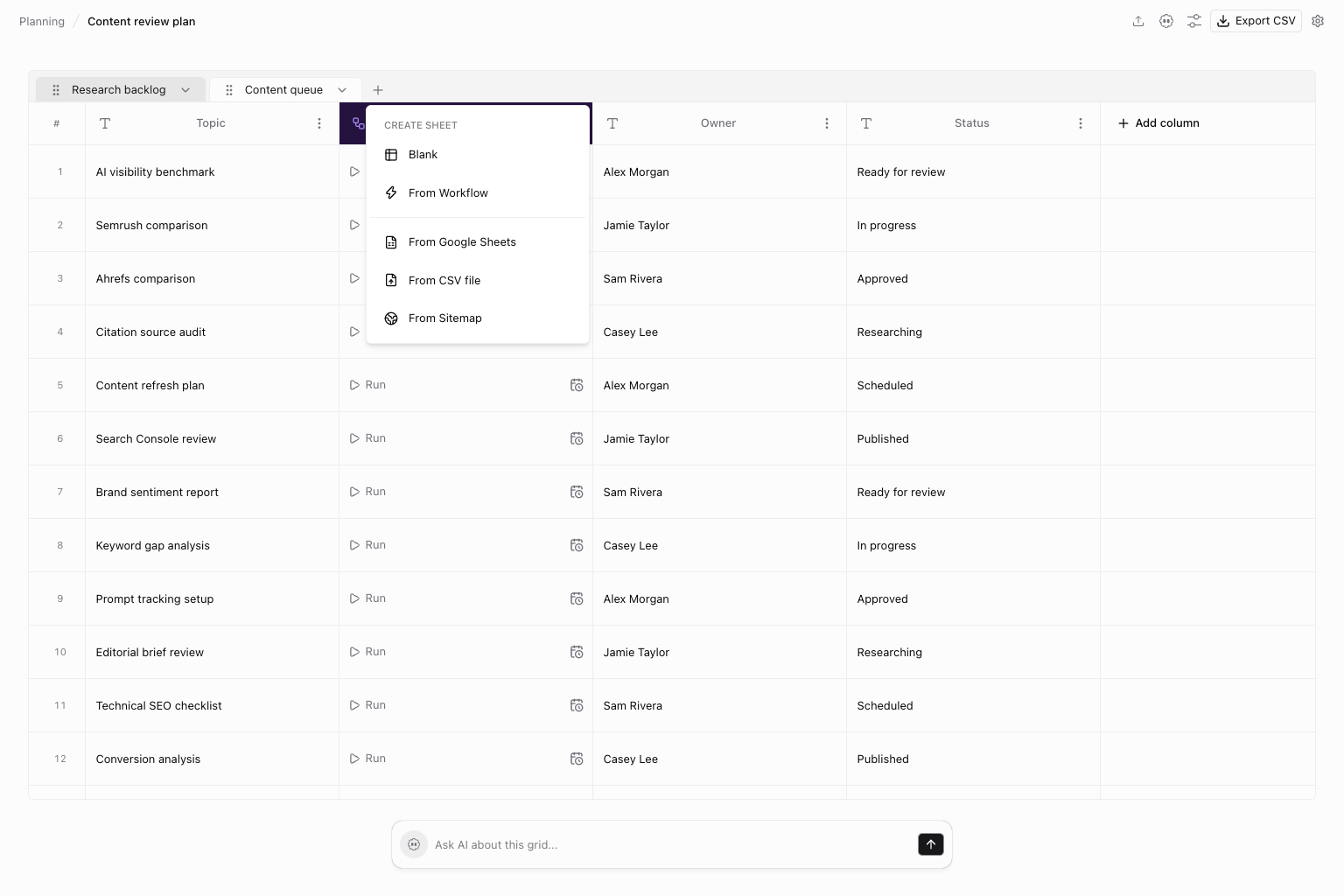Expand the Content queue tab chevron

[342, 90]
